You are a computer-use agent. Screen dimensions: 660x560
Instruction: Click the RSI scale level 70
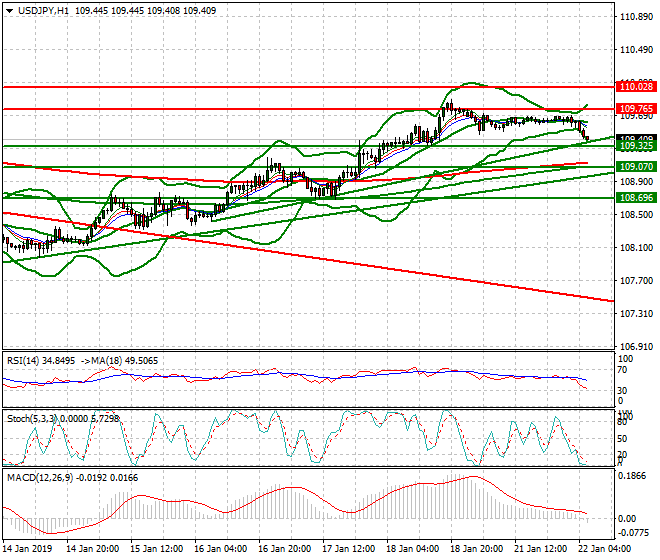click(x=622, y=370)
